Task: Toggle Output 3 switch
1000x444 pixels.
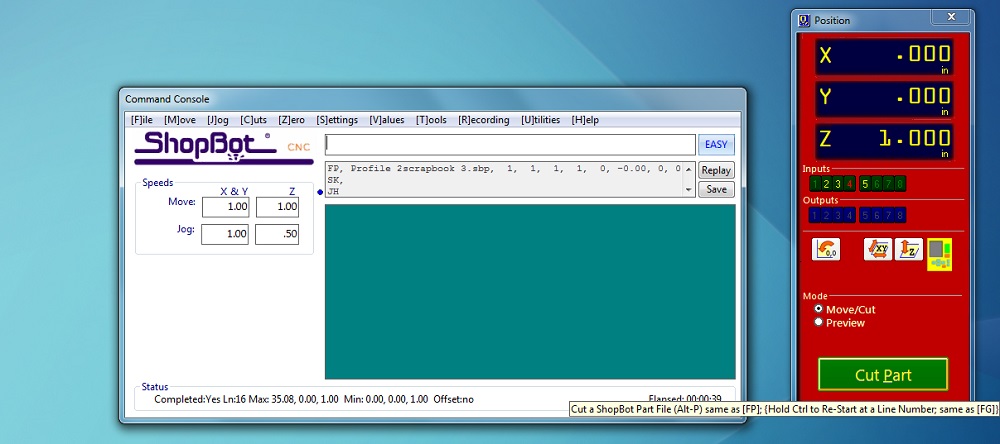Action: tap(837, 216)
